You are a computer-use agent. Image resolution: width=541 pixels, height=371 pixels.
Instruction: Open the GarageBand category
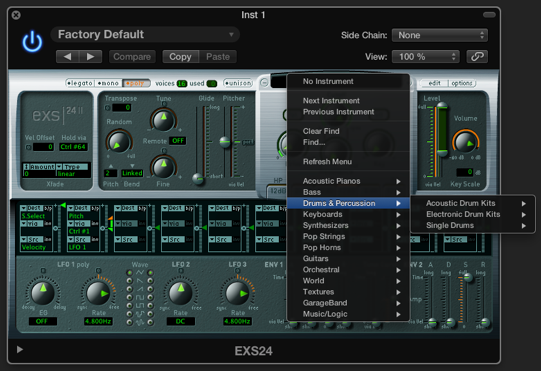(348, 303)
